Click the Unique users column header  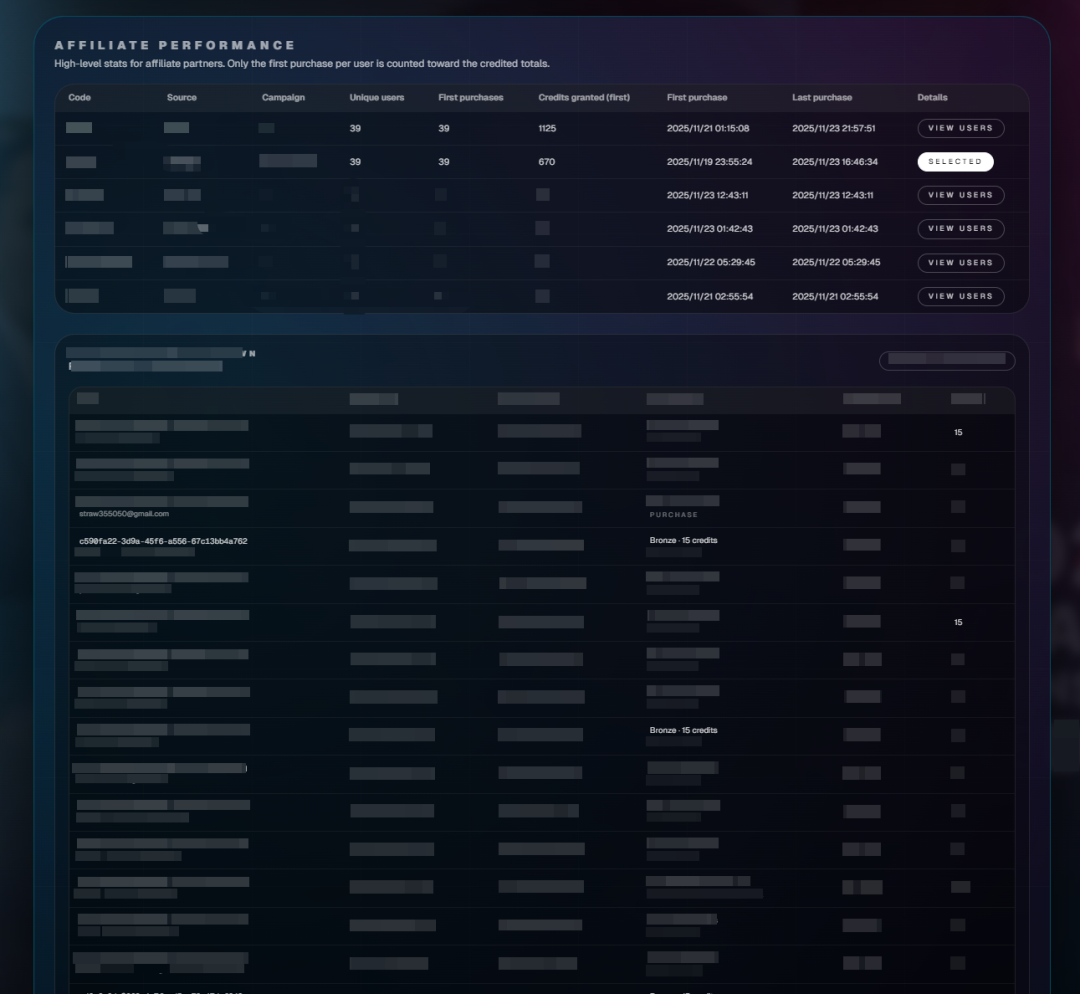(x=377, y=98)
